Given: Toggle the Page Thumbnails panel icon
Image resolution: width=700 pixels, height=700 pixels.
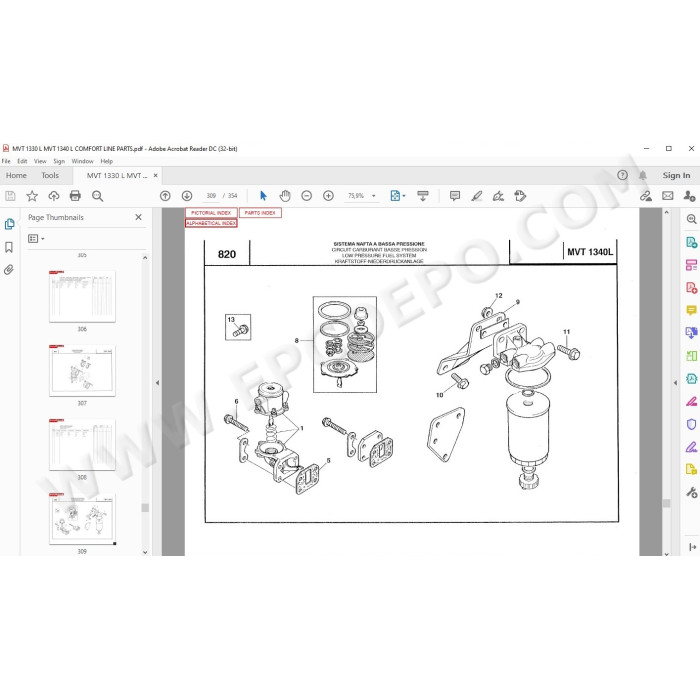Looking at the screenshot, I should click(9, 224).
